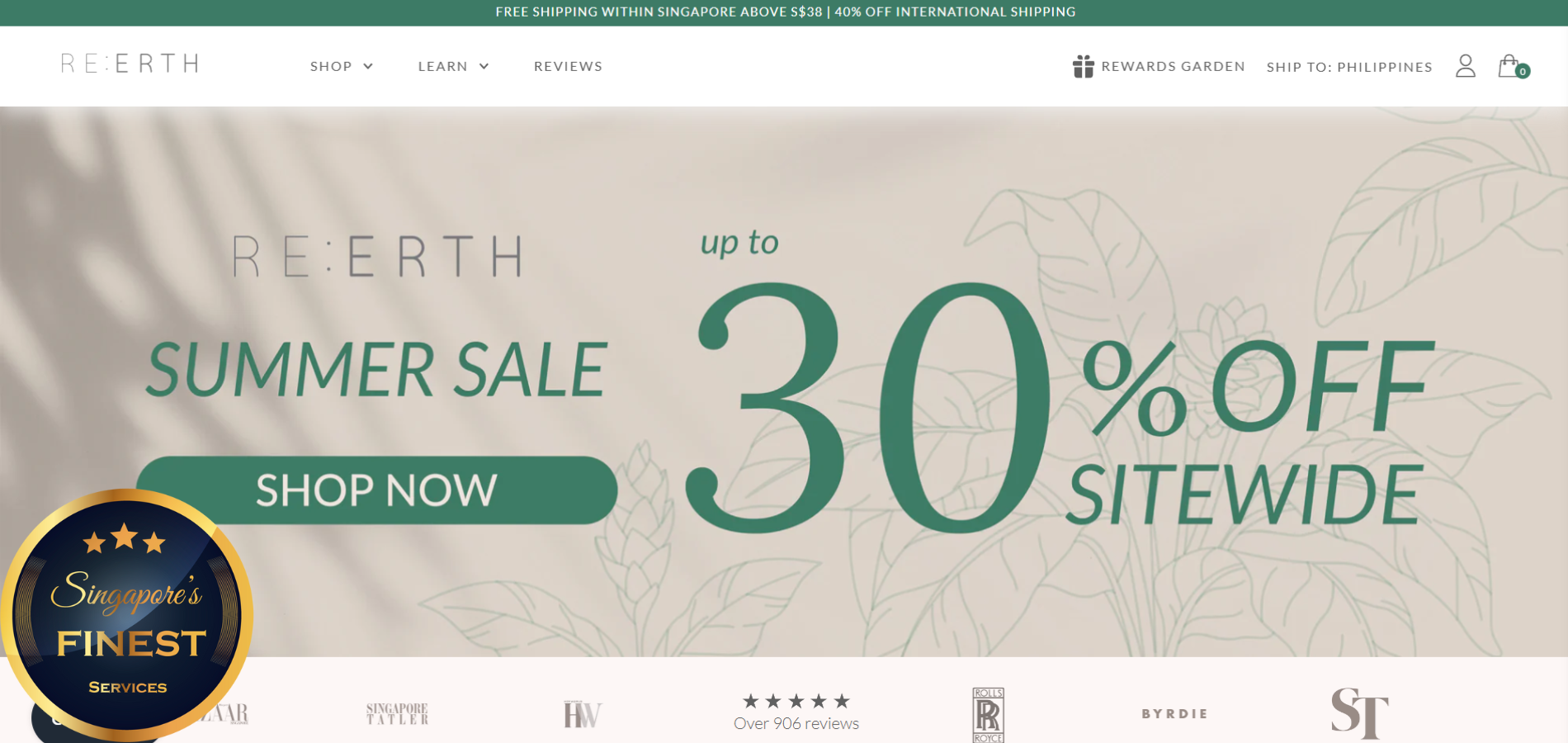
Task: Click the Byrdie logo
Action: pyautogui.click(x=1175, y=714)
